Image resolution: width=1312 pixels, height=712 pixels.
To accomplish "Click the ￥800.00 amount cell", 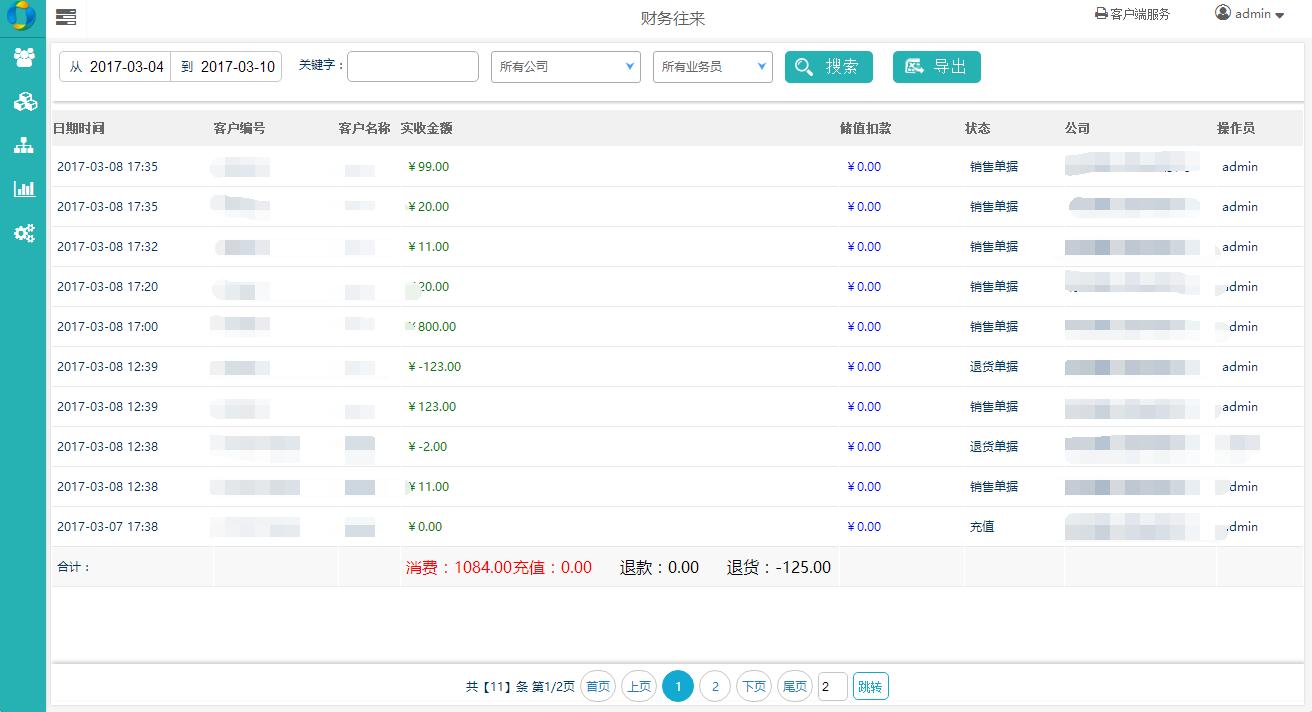I will (432, 327).
